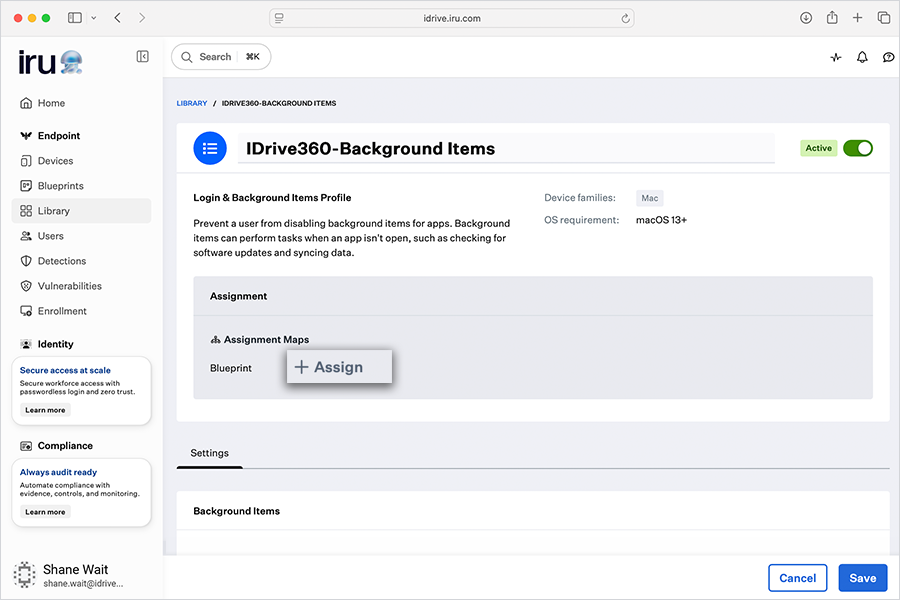Viewport: 900px width, 600px height.
Task: Open Detections page
Action: (81, 261)
